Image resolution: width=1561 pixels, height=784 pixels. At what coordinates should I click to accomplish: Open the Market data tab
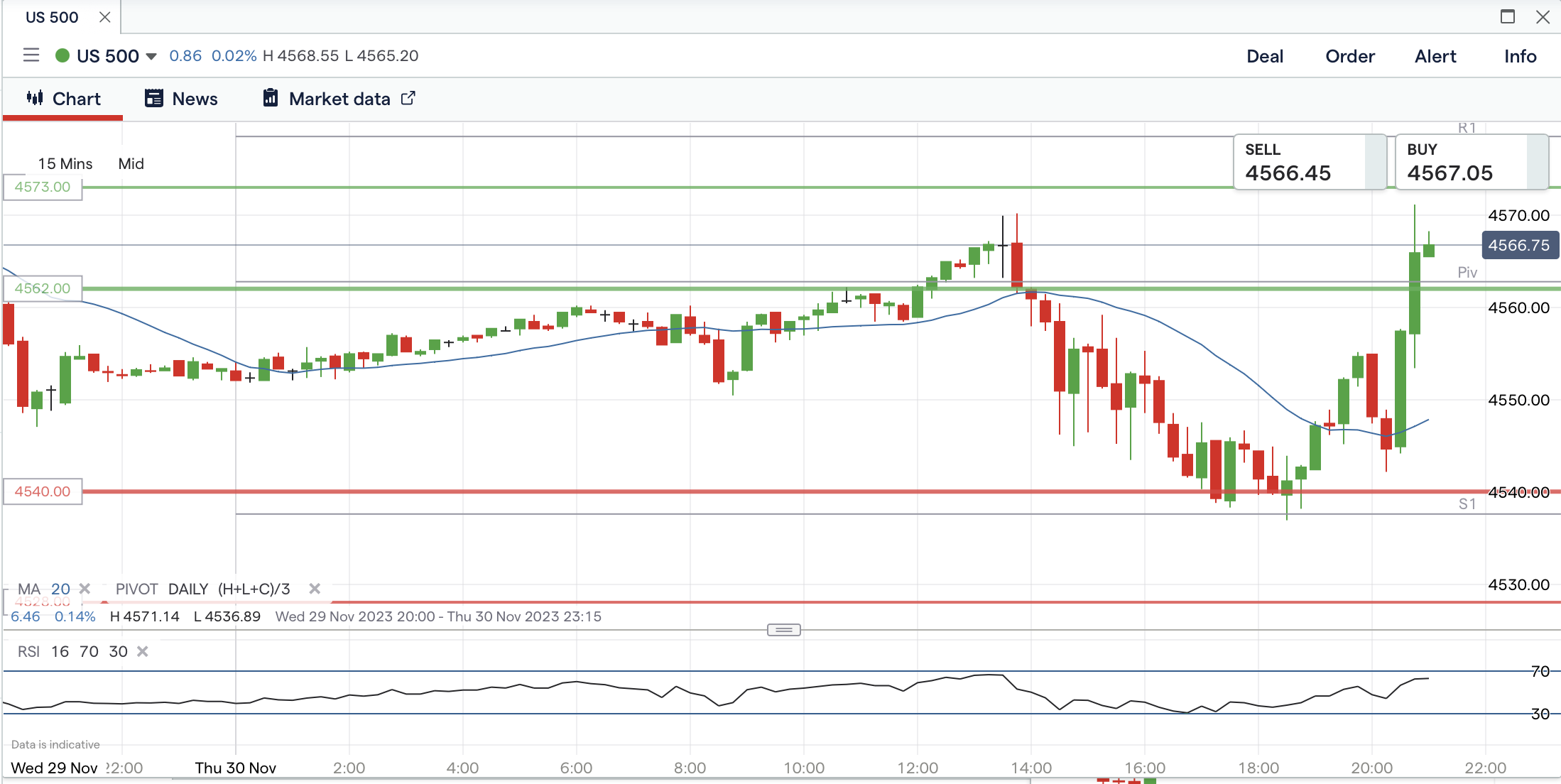point(339,99)
